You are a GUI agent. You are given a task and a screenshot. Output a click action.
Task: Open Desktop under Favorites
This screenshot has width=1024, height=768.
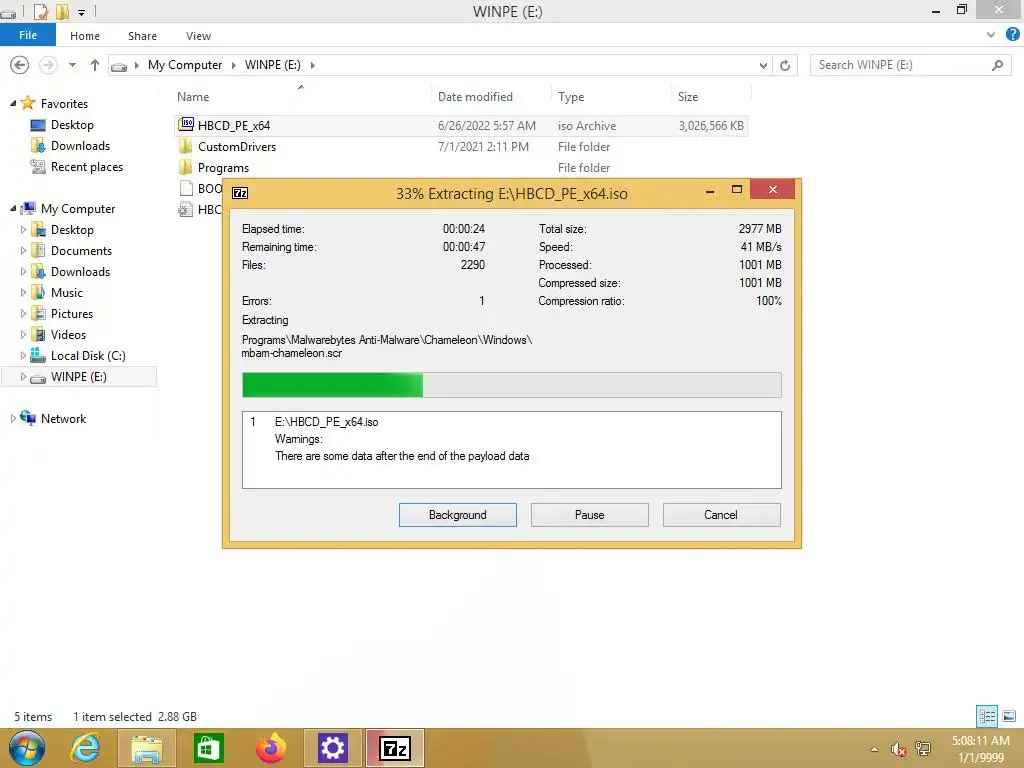pyautogui.click(x=72, y=125)
